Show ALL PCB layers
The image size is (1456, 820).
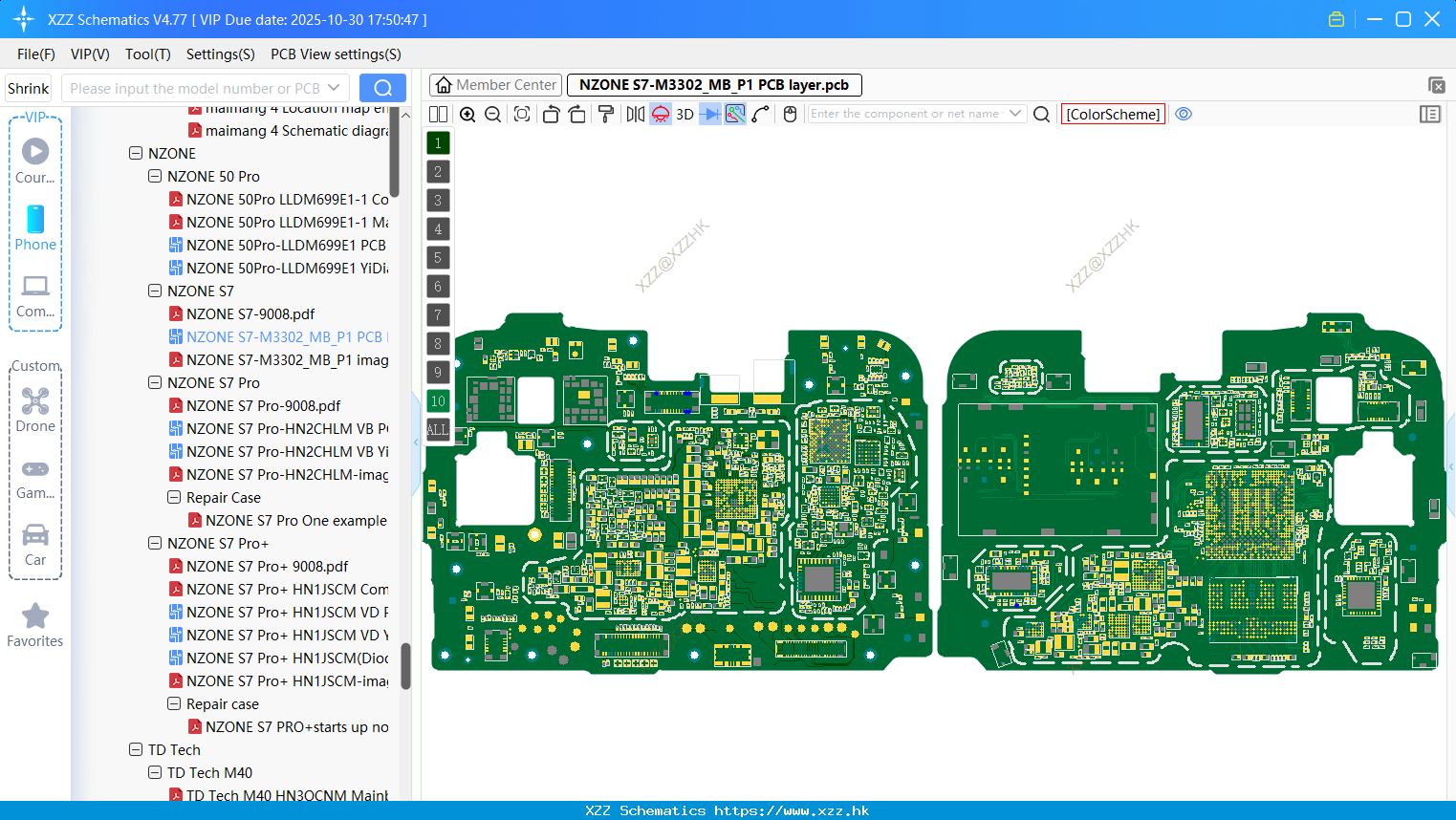click(438, 429)
